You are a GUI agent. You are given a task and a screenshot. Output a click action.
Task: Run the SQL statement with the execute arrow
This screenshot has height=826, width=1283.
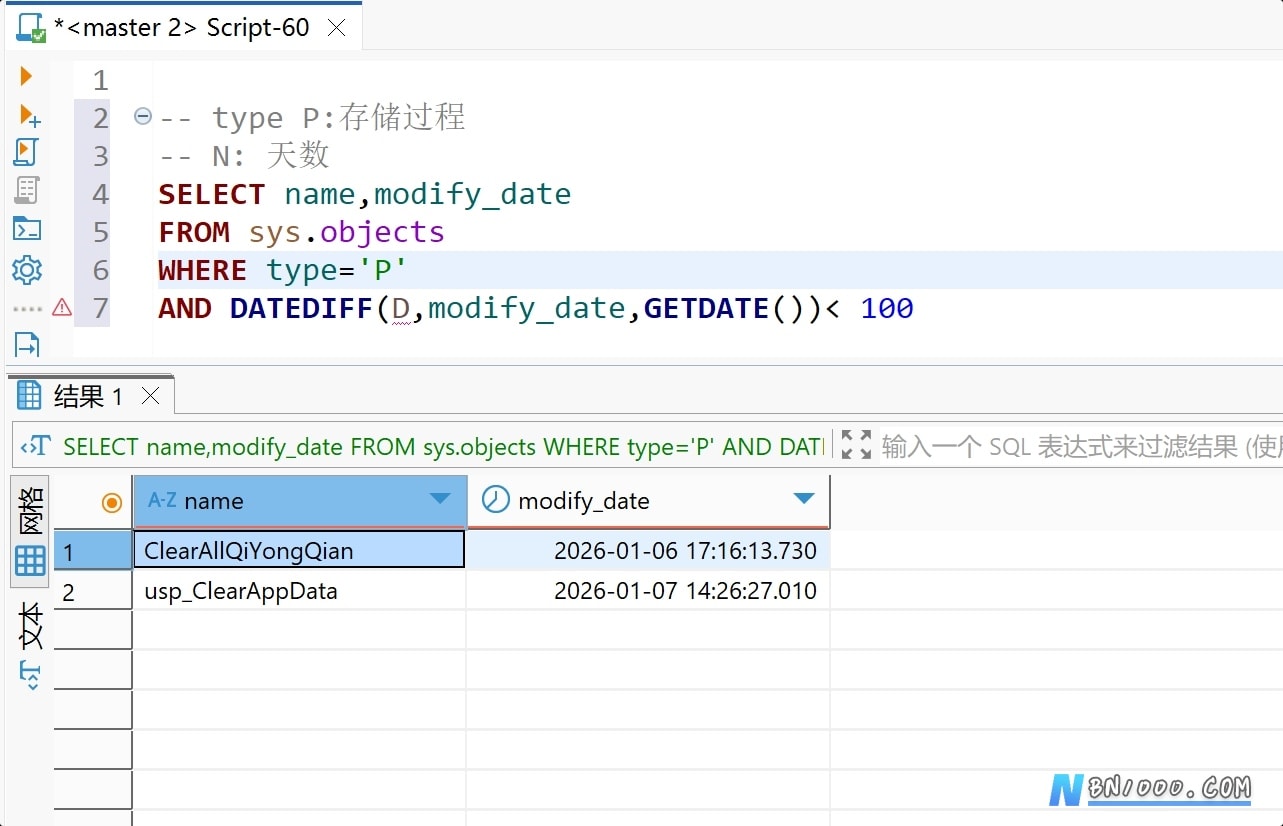tap(26, 76)
